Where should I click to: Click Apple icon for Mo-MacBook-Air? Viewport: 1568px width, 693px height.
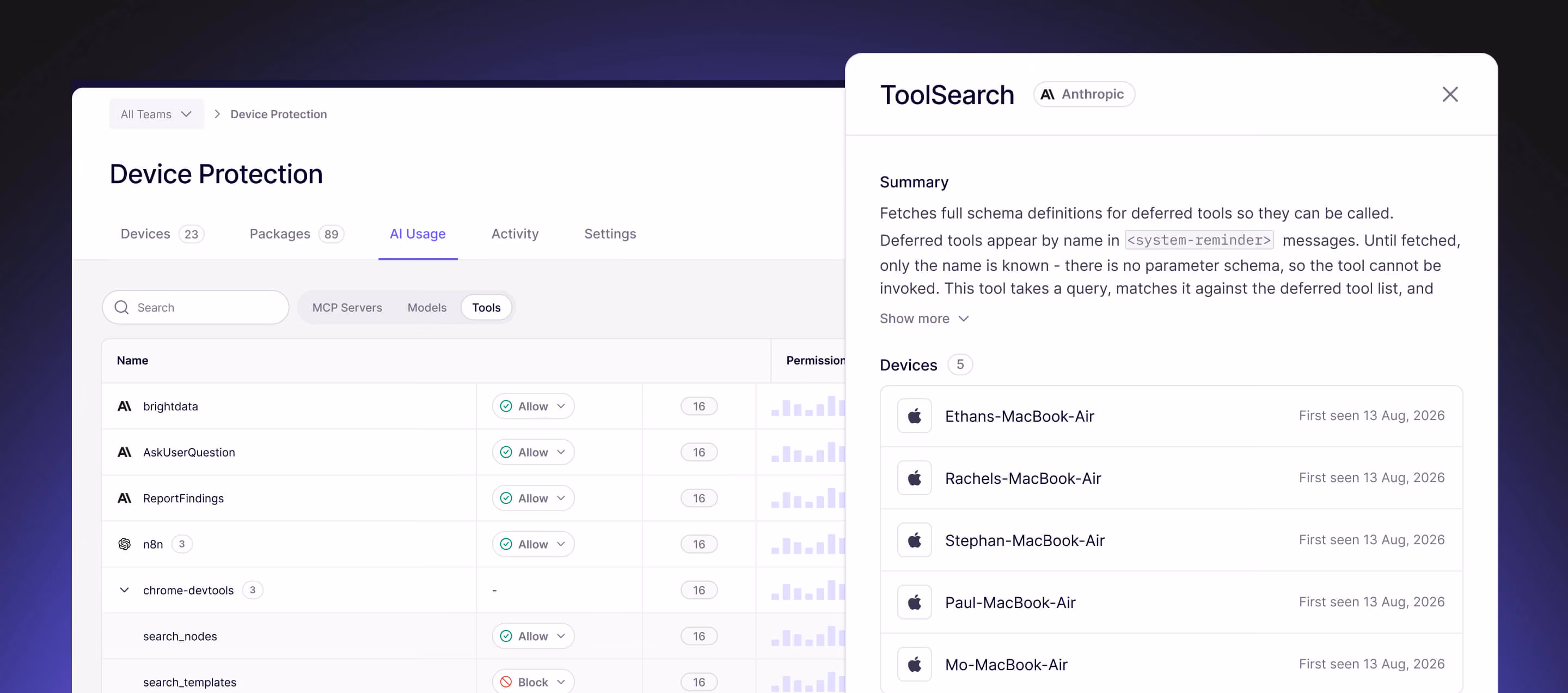(x=914, y=664)
